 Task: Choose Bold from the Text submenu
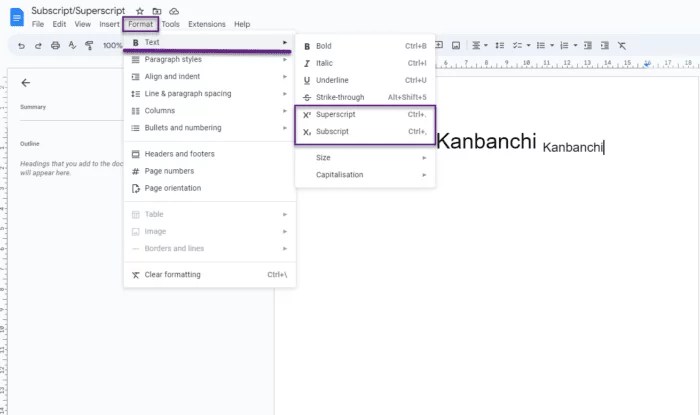pos(365,46)
